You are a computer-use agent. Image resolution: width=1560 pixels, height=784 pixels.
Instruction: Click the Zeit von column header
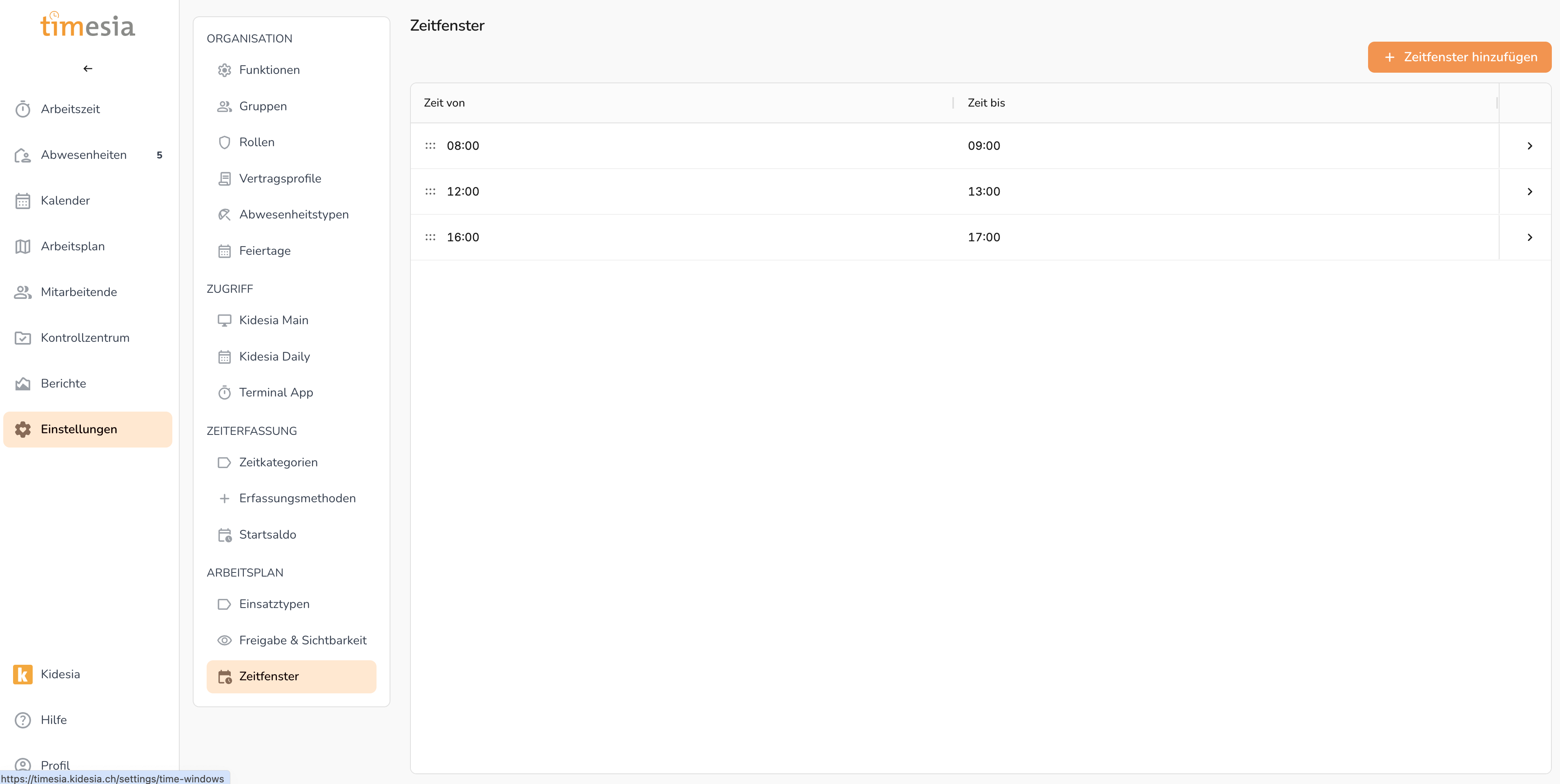point(444,103)
